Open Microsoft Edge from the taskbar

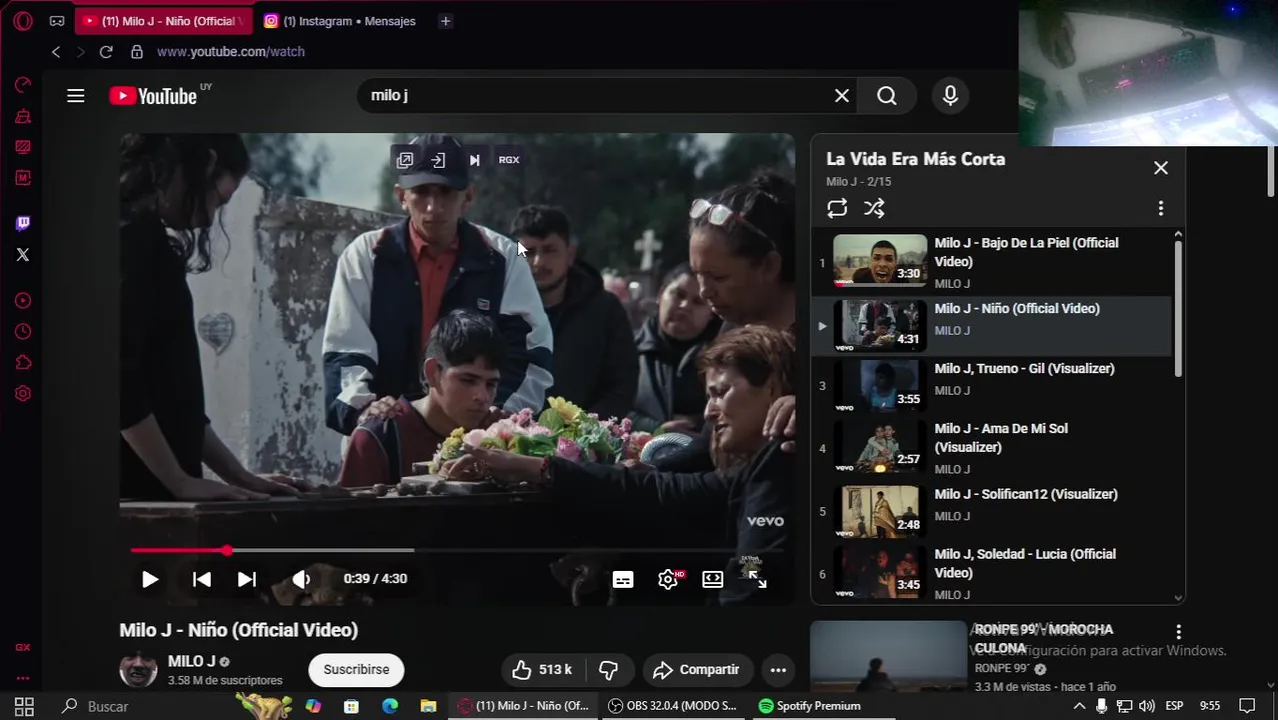point(390,706)
